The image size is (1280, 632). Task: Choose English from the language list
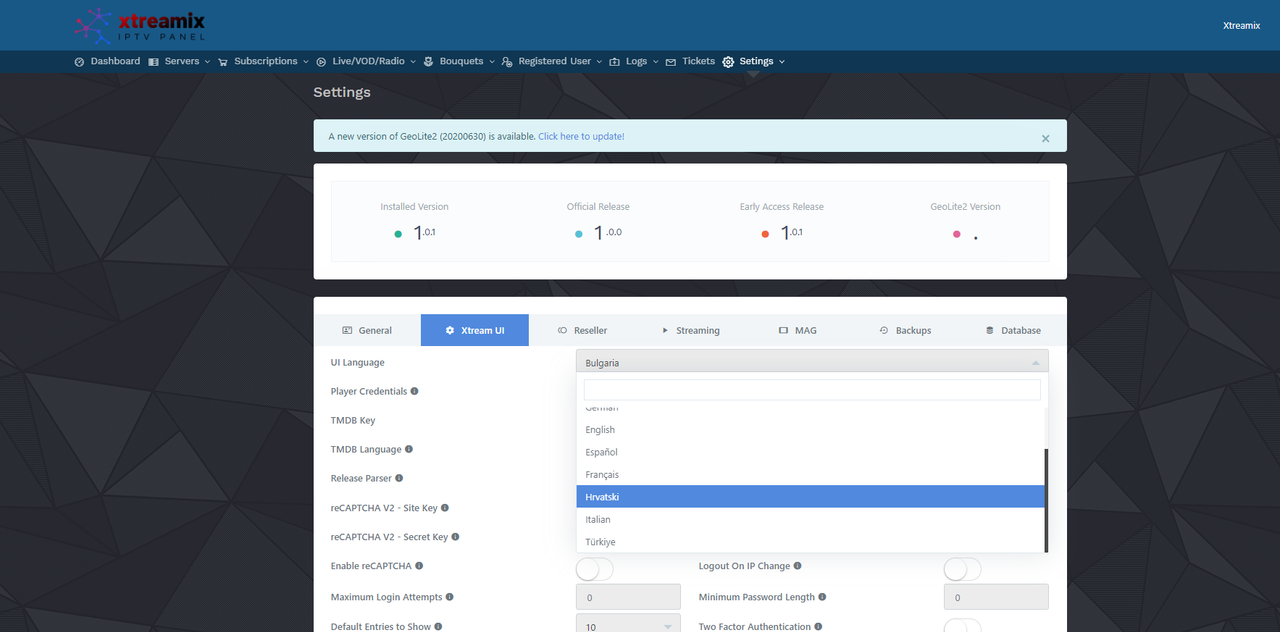[x=811, y=430]
